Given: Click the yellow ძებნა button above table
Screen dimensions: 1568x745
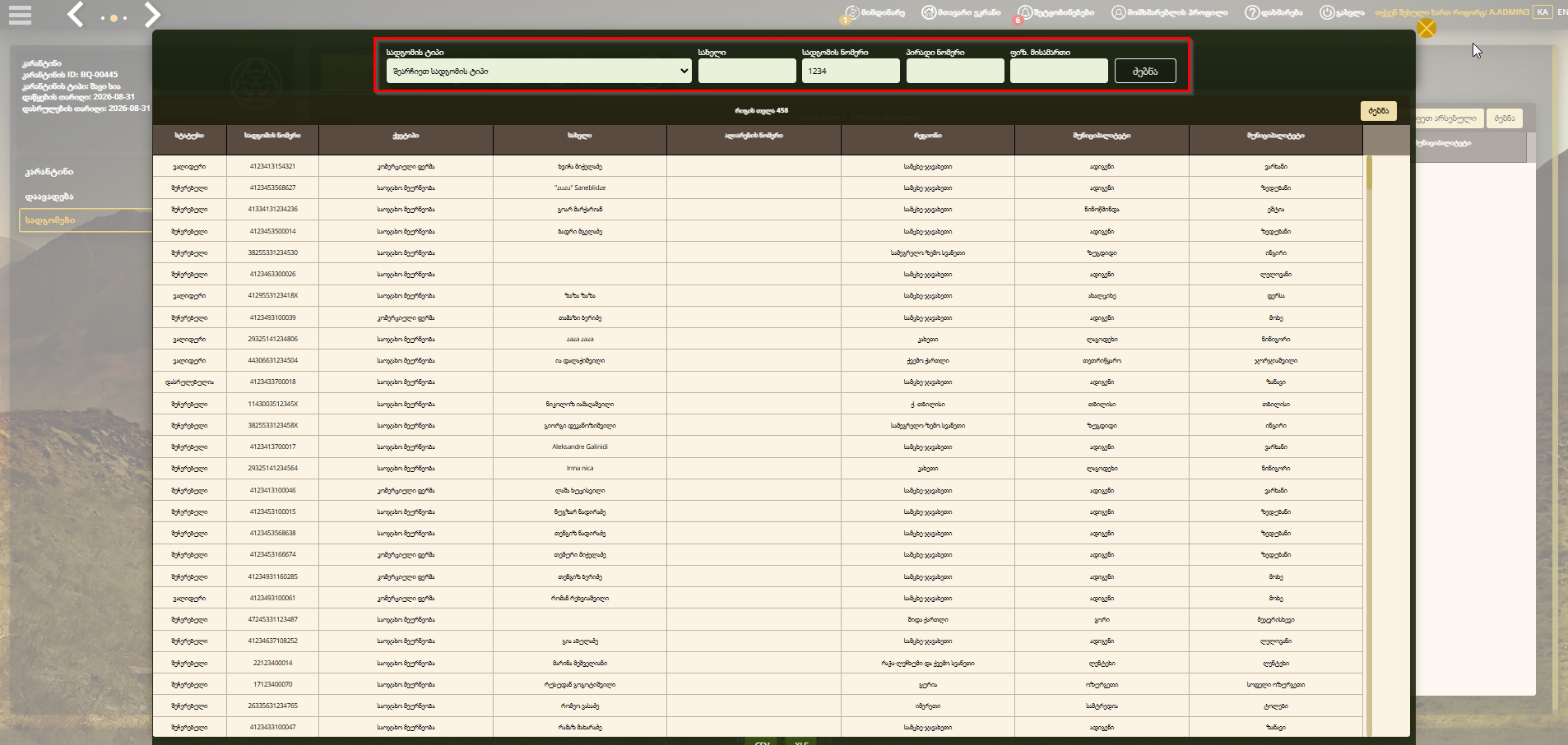Looking at the screenshot, I should coord(1379,111).
